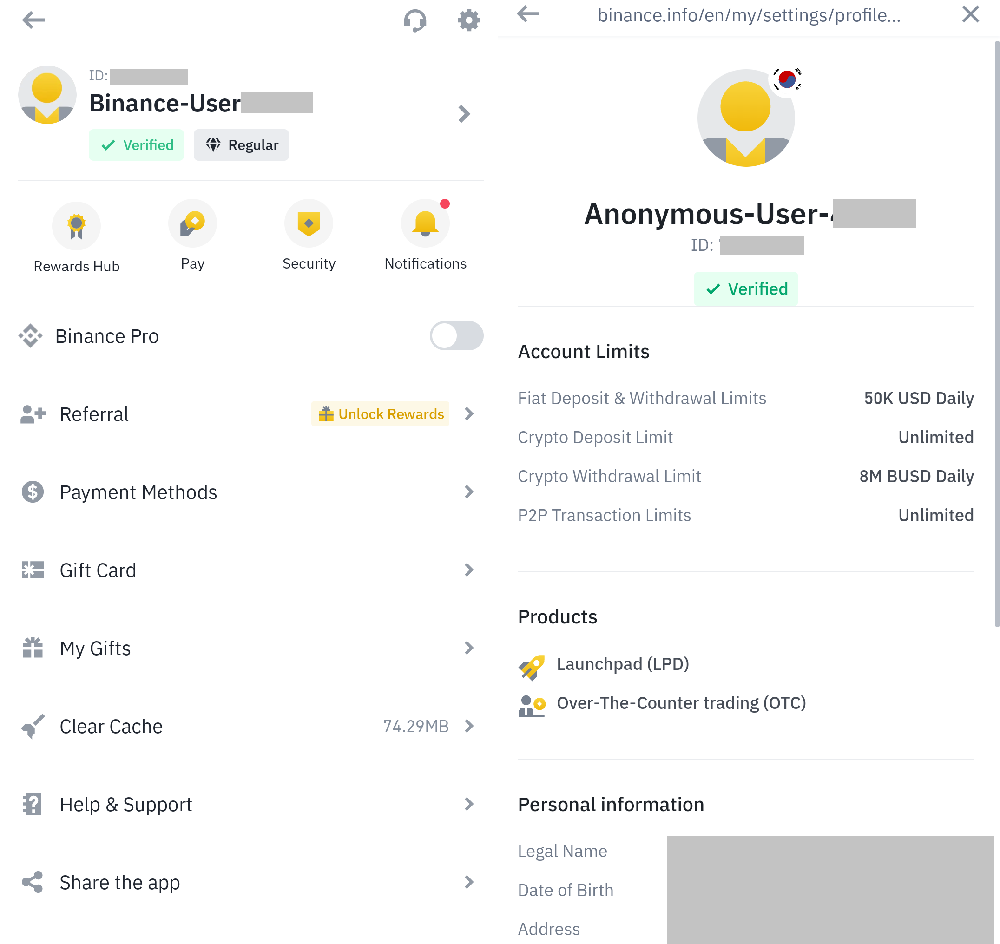1000x944 pixels.
Task: Open Notifications bell
Action: [x=425, y=237]
